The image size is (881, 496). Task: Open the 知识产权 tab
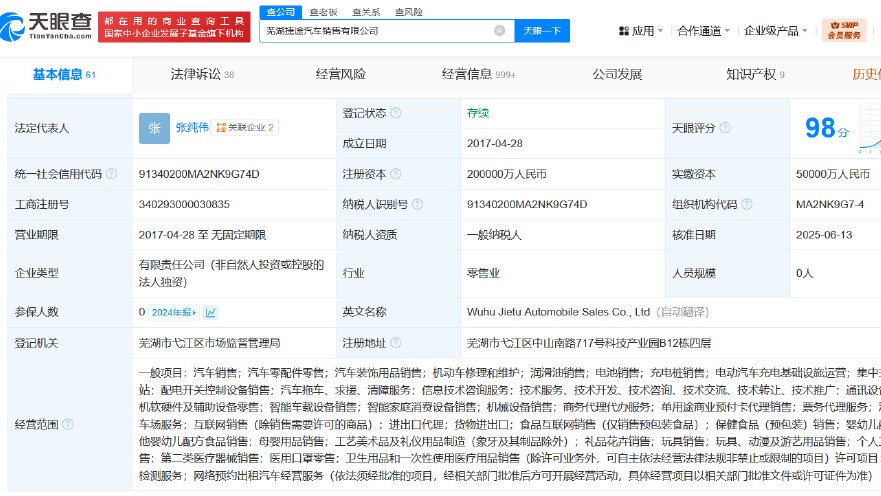[755, 74]
